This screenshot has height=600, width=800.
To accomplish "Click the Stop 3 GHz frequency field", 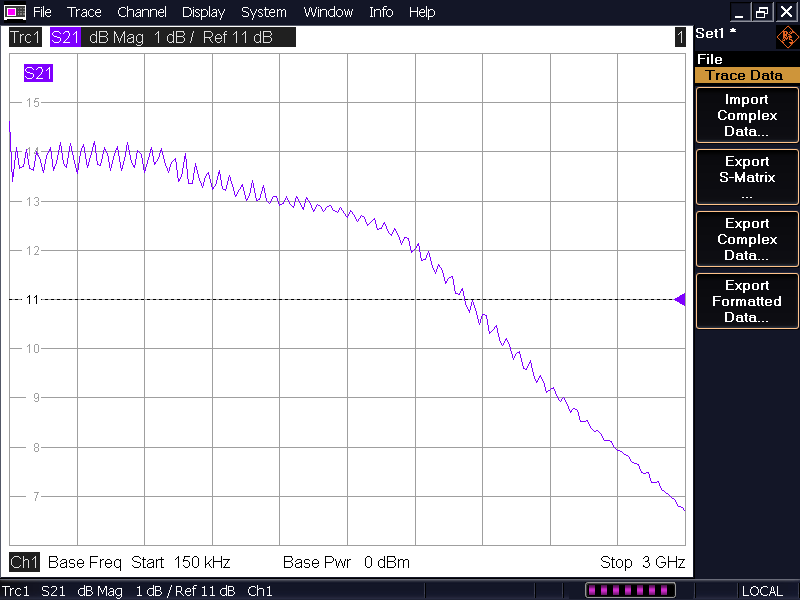I will point(642,562).
